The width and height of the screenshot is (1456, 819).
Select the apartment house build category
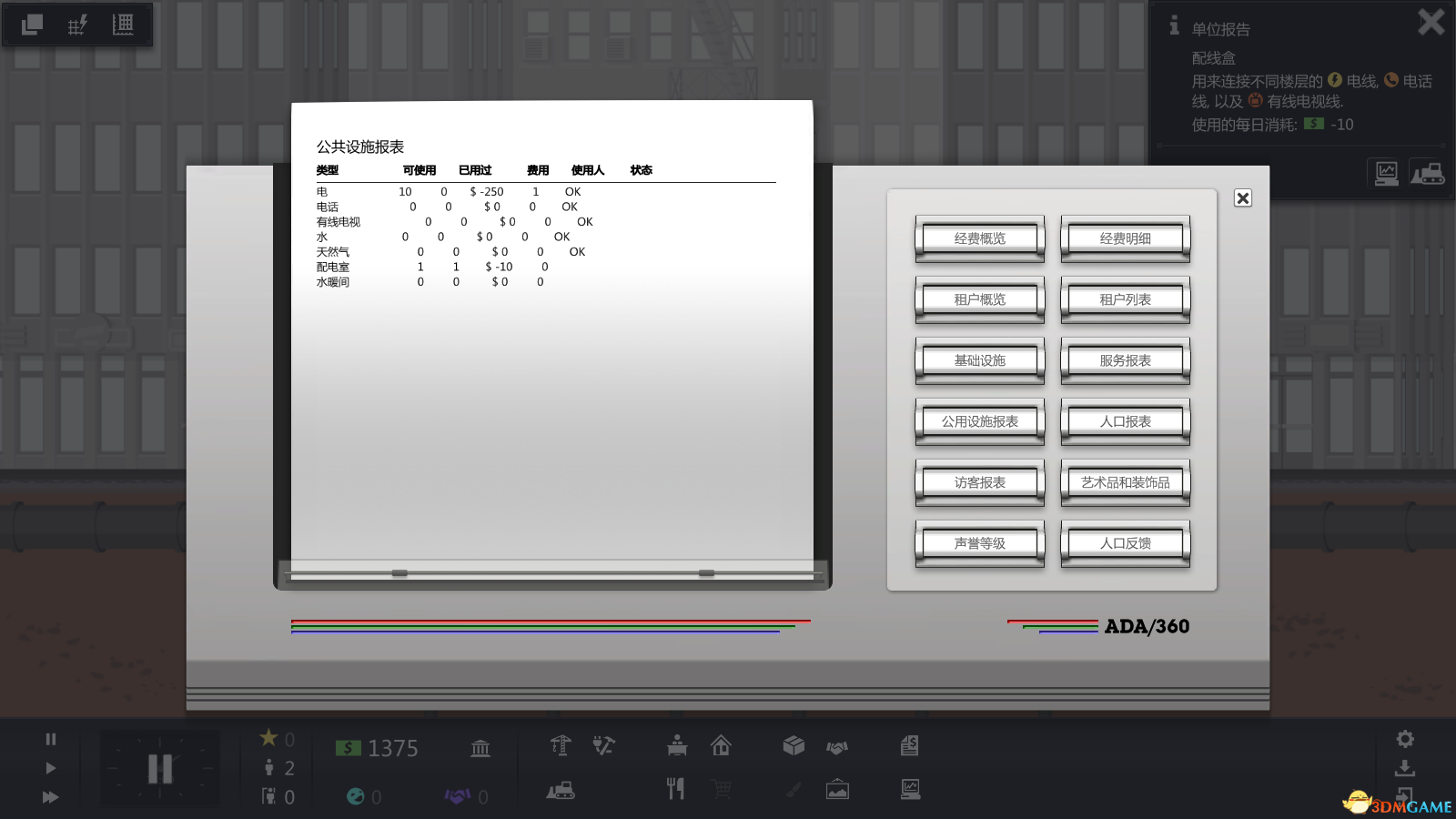click(721, 746)
